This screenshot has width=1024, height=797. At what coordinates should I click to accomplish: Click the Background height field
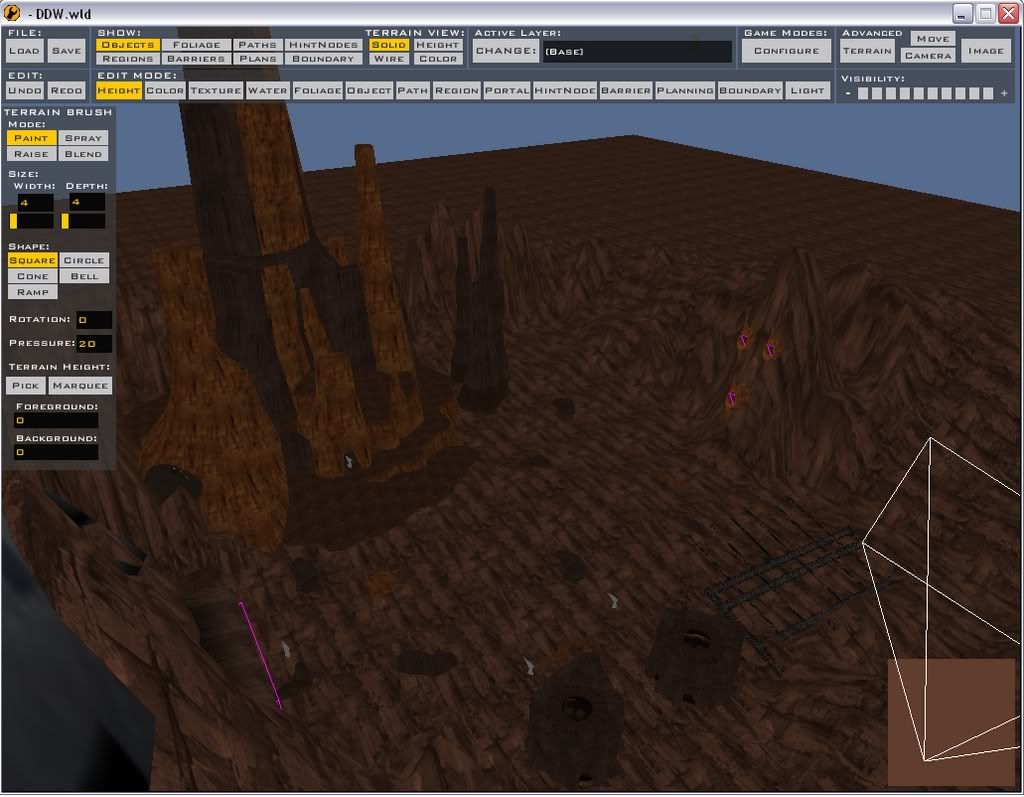point(56,452)
